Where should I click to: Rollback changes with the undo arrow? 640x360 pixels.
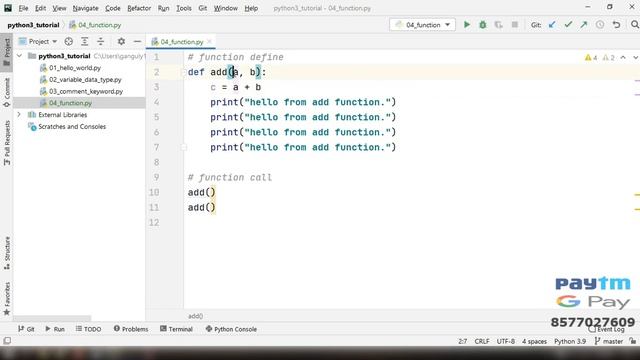pyautogui.click(x=616, y=25)
